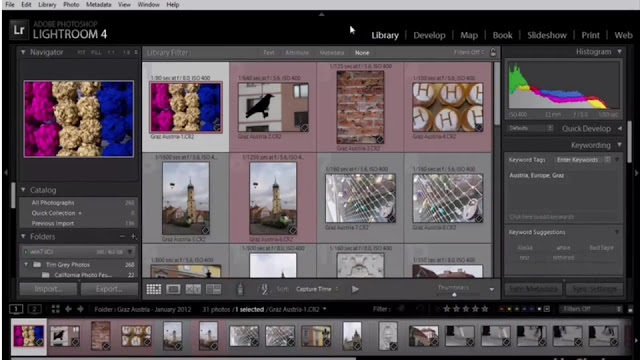This screenshot has height=360, width=640.
Task: Click the Import button
Action: pyautogui.click(x=48, y=289)
